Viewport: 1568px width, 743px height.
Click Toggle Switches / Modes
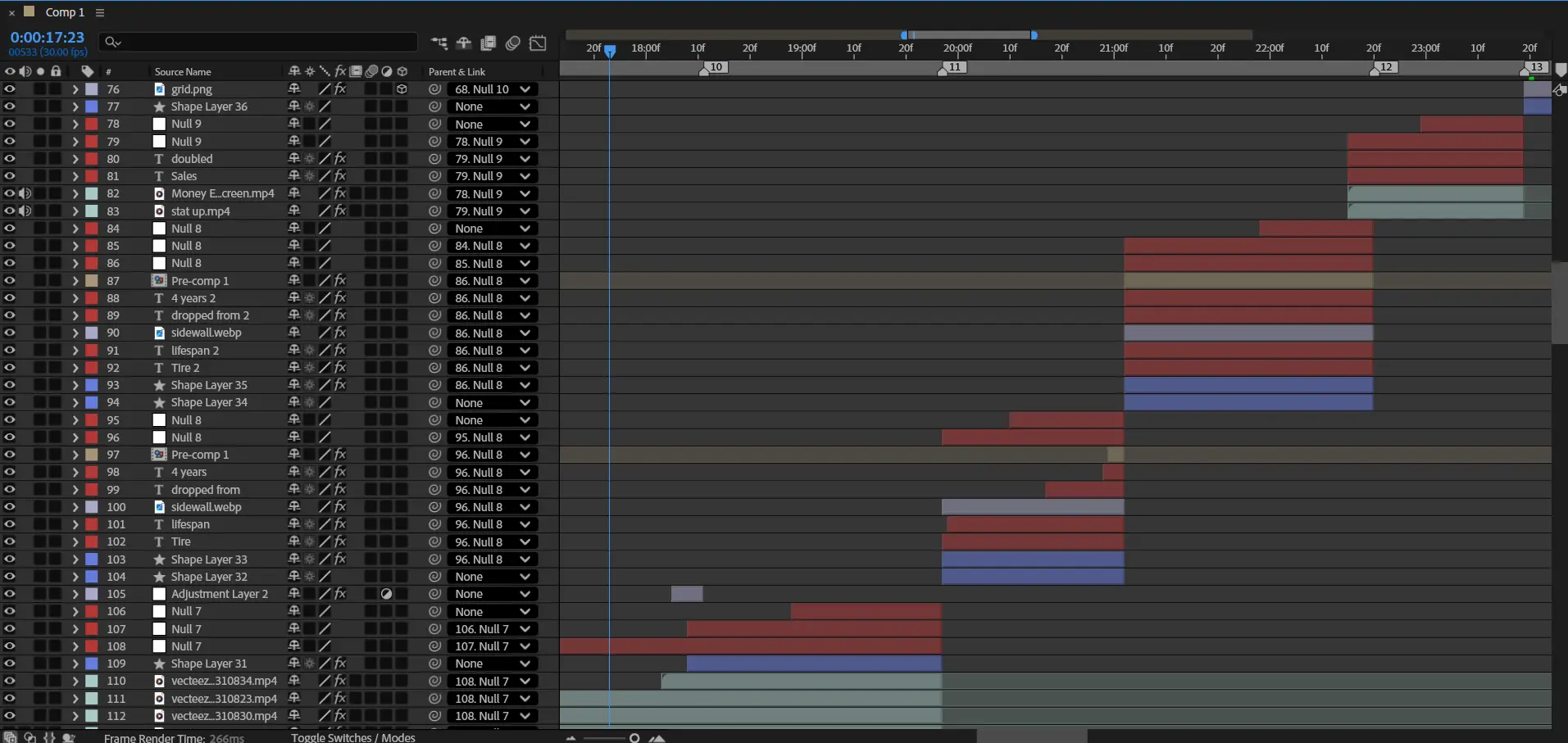pos(352,737)
